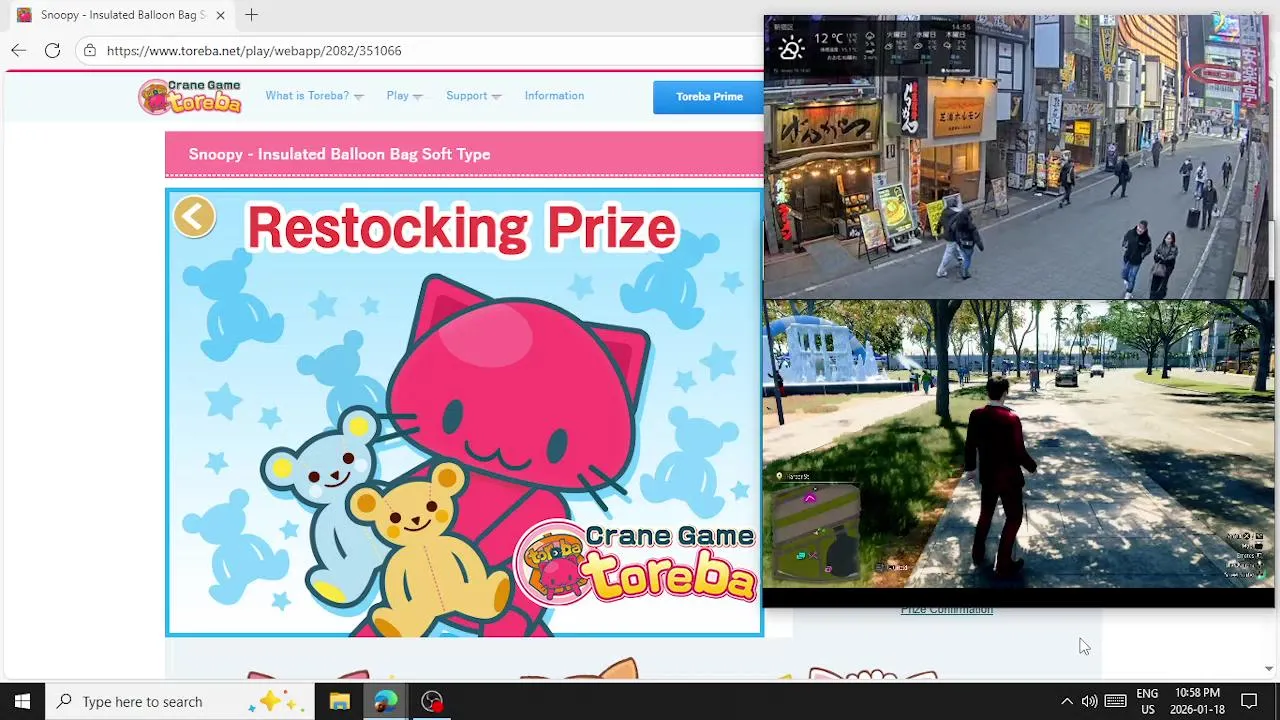
Task: Open the touch keyboard tray icon
Action: (x=1116, y=702)
